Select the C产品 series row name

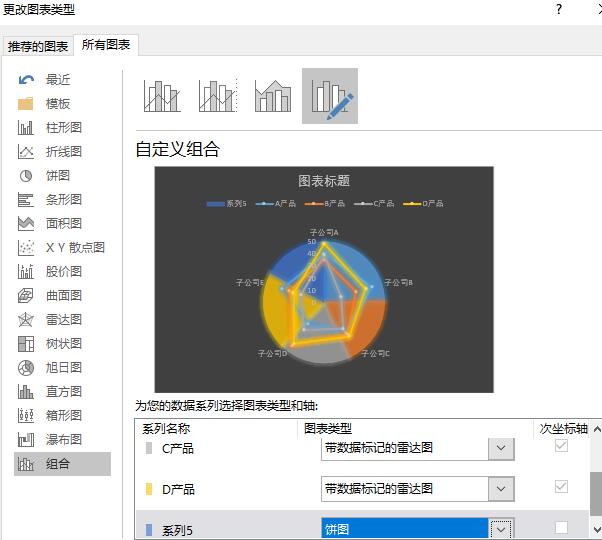click(x=178, y=448)
